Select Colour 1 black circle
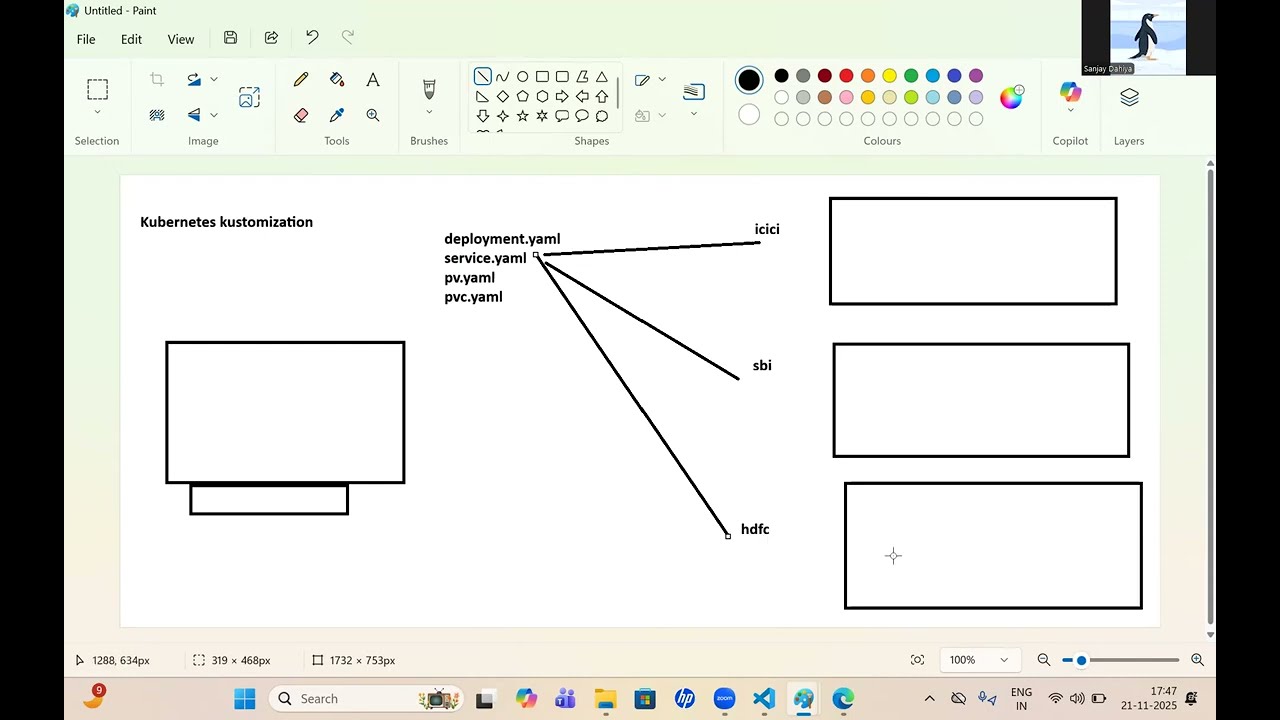This screenshot has height=720, width=1280. point(749,80)
